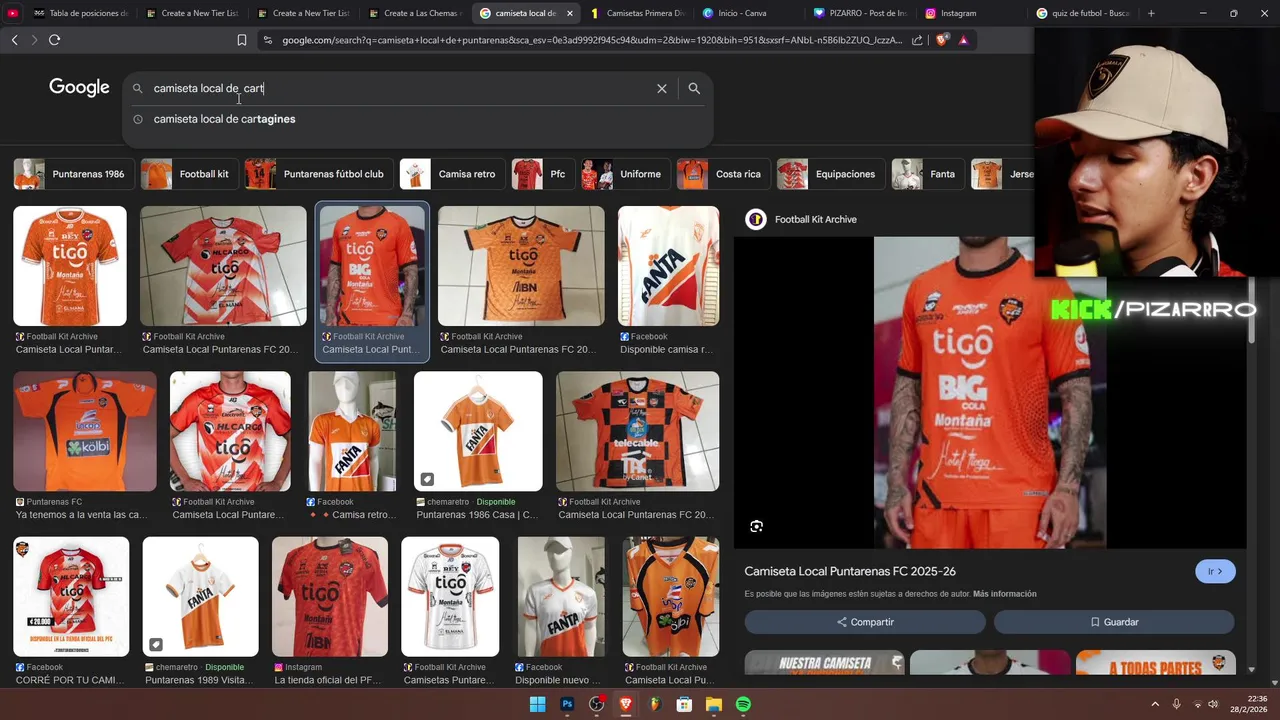The height and width of the screenshot is (720, 1280).
Task: Close the active 'camiseta local de' tab
Action: tap(570, 13)
